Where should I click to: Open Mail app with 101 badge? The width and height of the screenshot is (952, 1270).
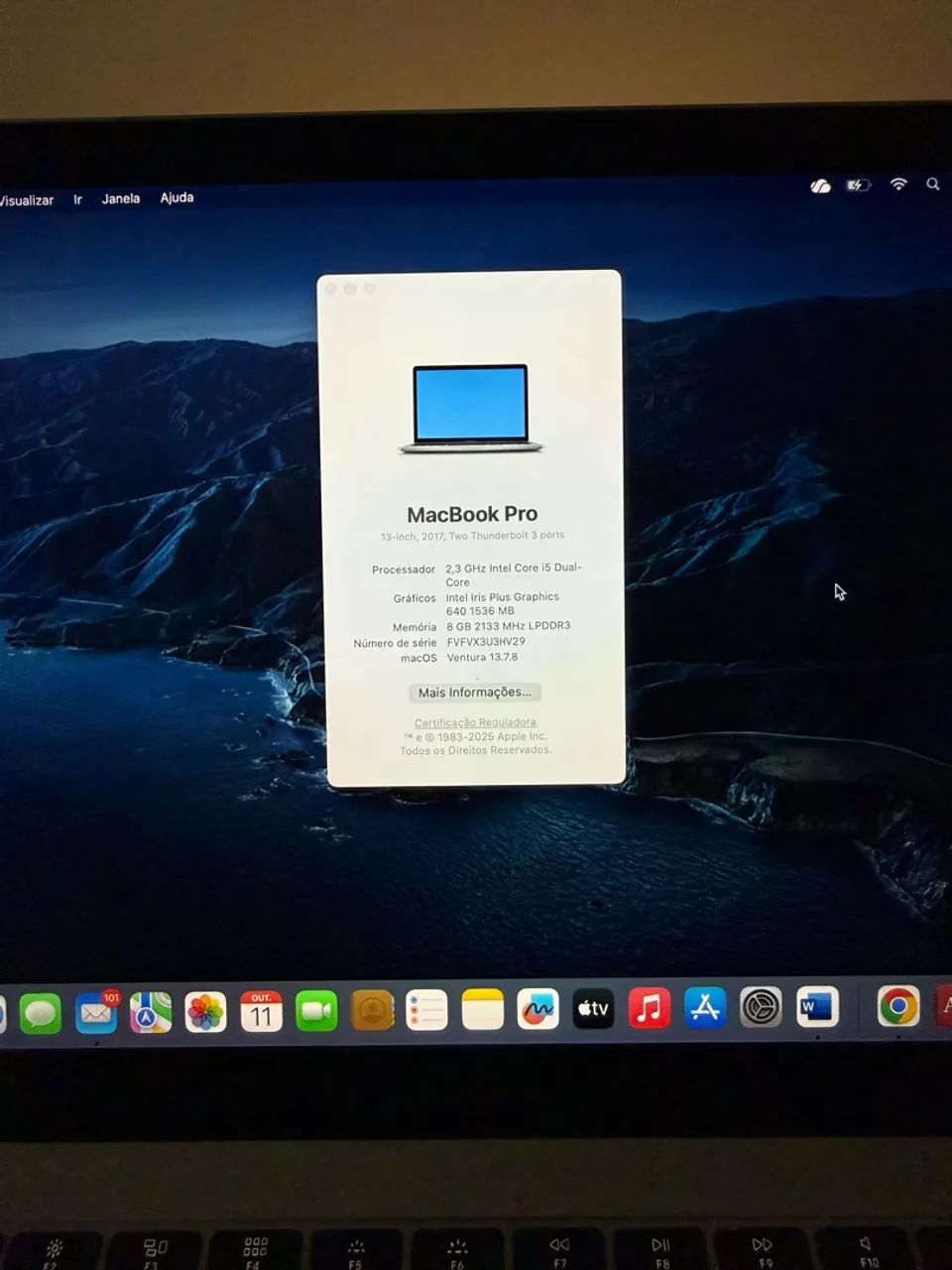[x=96, y=1013]
